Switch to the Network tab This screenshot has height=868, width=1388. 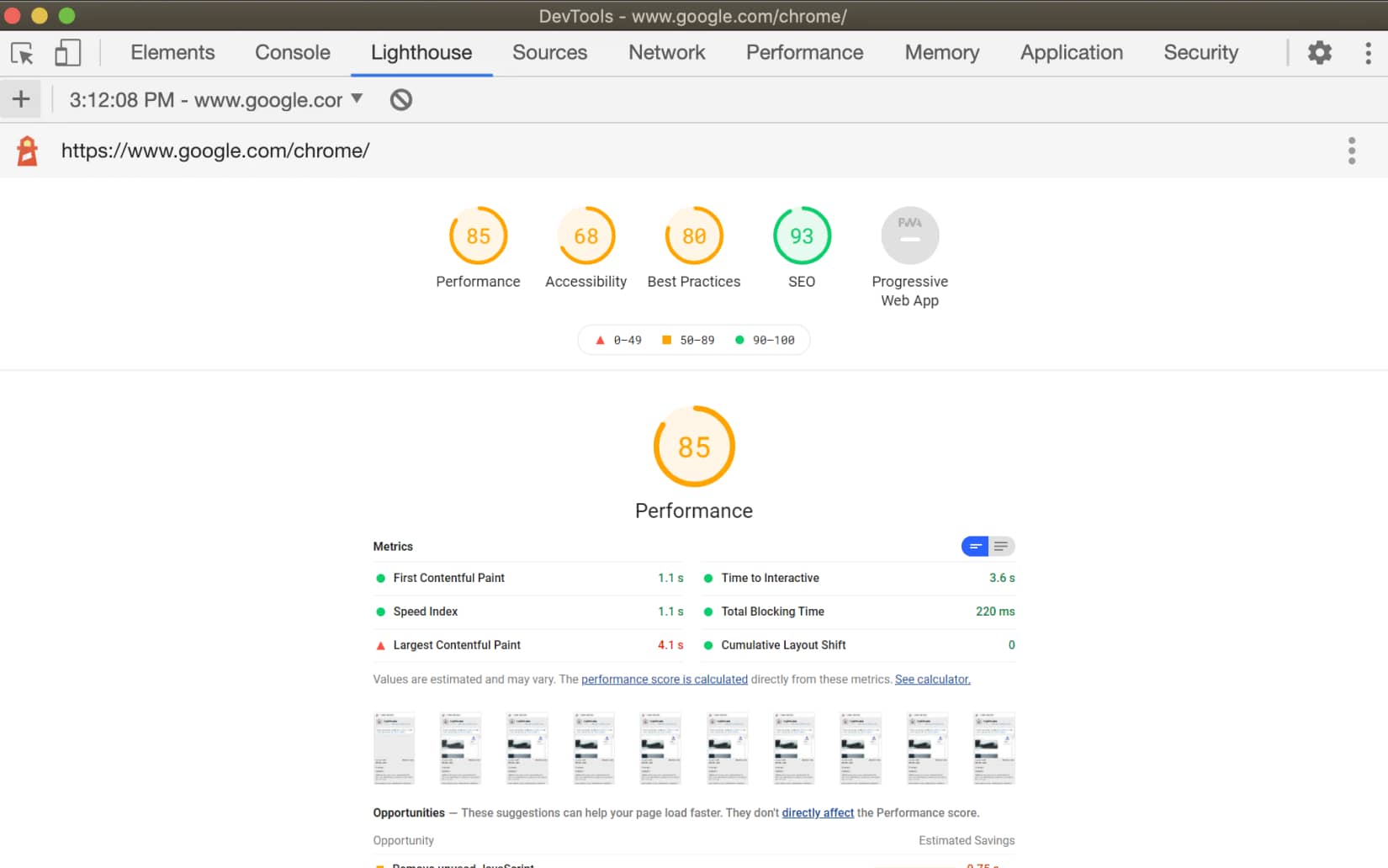click(x=666, y=52)
